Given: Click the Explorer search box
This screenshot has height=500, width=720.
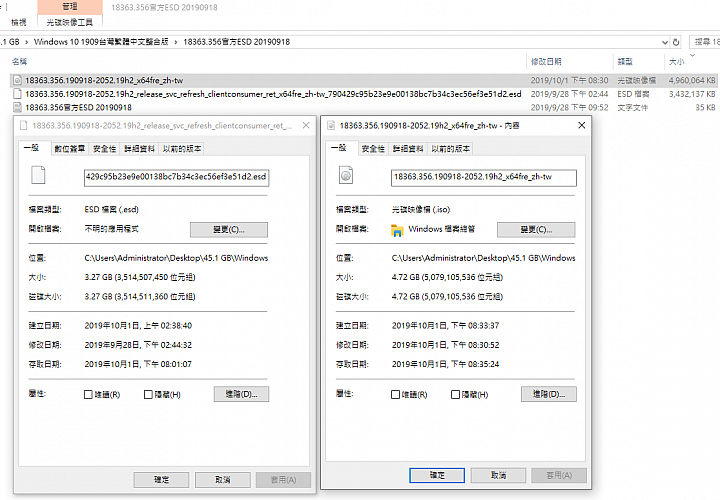Looking at the screenshot, I should [x=705, y=42].
